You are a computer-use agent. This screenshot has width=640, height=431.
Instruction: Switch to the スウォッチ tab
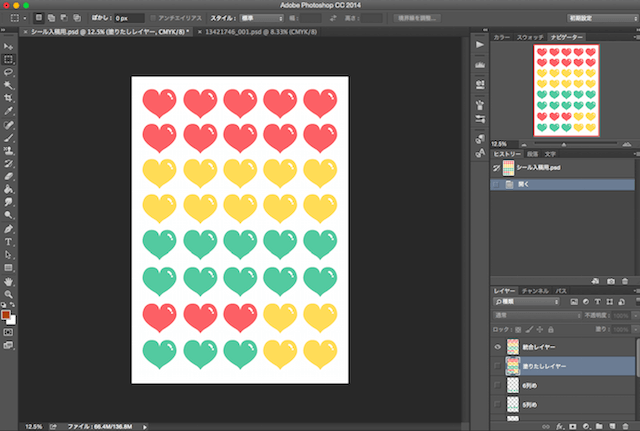pyautogui.click(x=530, y=37)
